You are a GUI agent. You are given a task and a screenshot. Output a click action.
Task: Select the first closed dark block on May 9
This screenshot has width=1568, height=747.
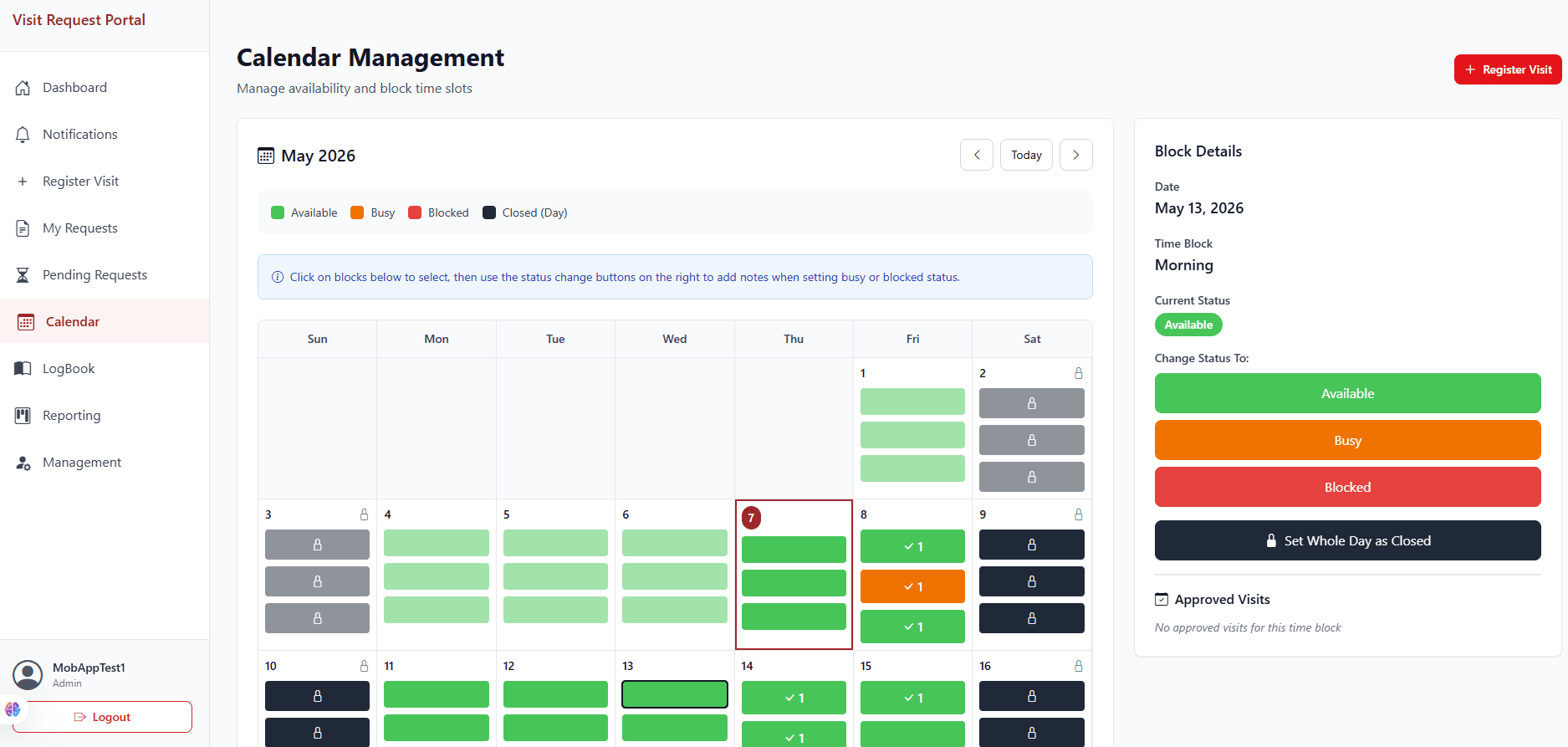pyautogui.click(x=1032, y=545)
